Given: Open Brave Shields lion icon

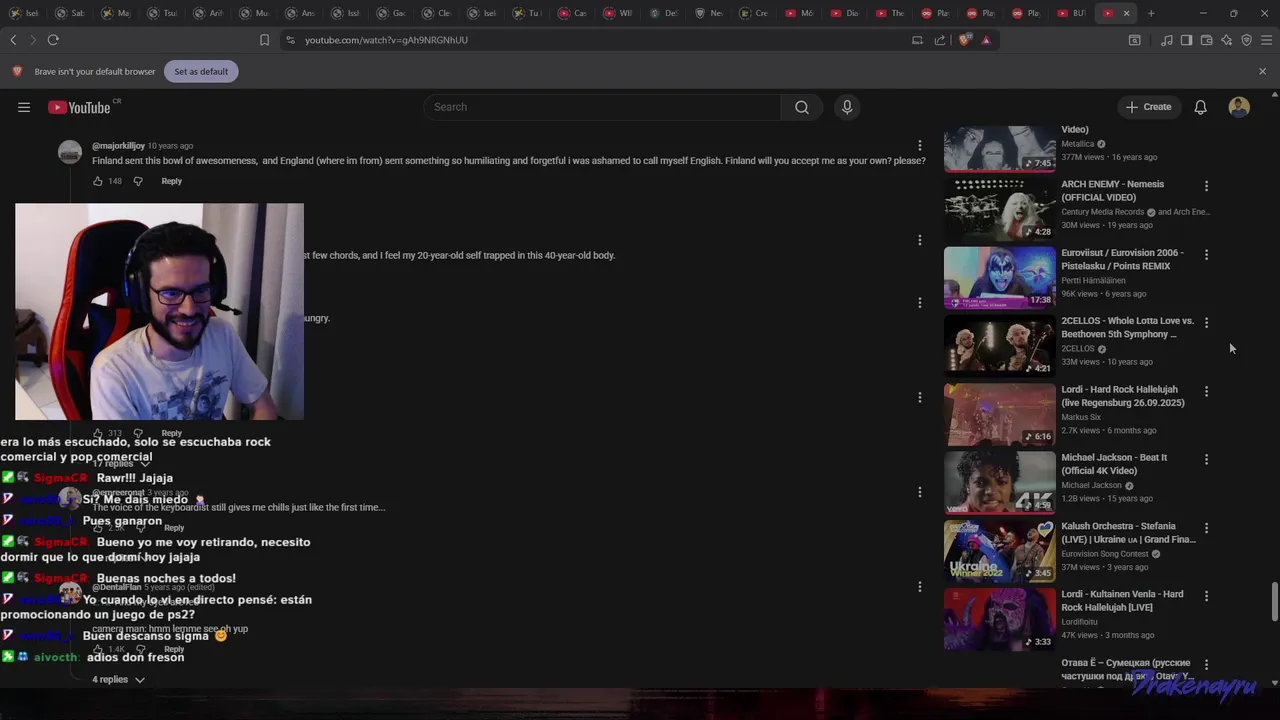Looking at the screenshot, I should point(964,40).
